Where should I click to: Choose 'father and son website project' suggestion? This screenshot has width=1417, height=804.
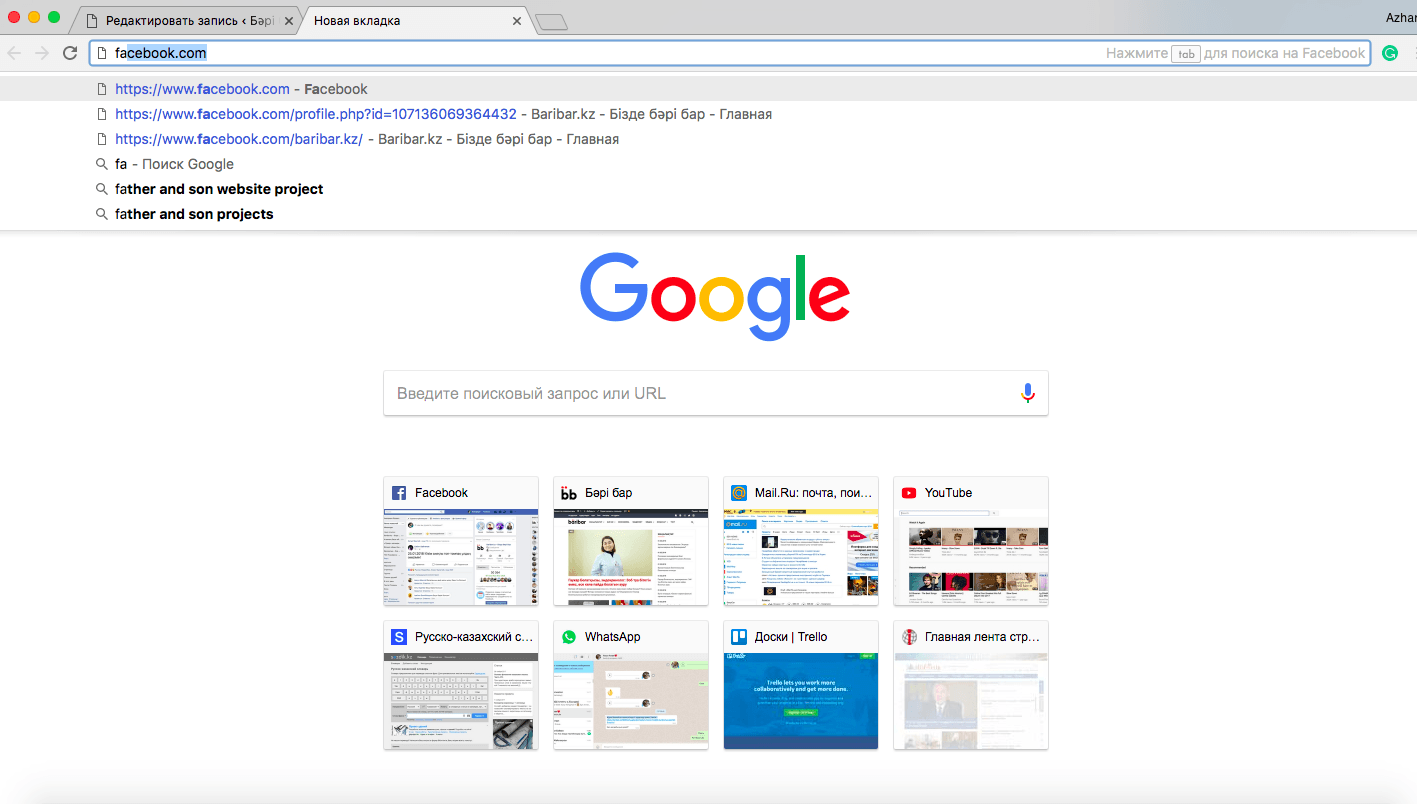(708, 189)
